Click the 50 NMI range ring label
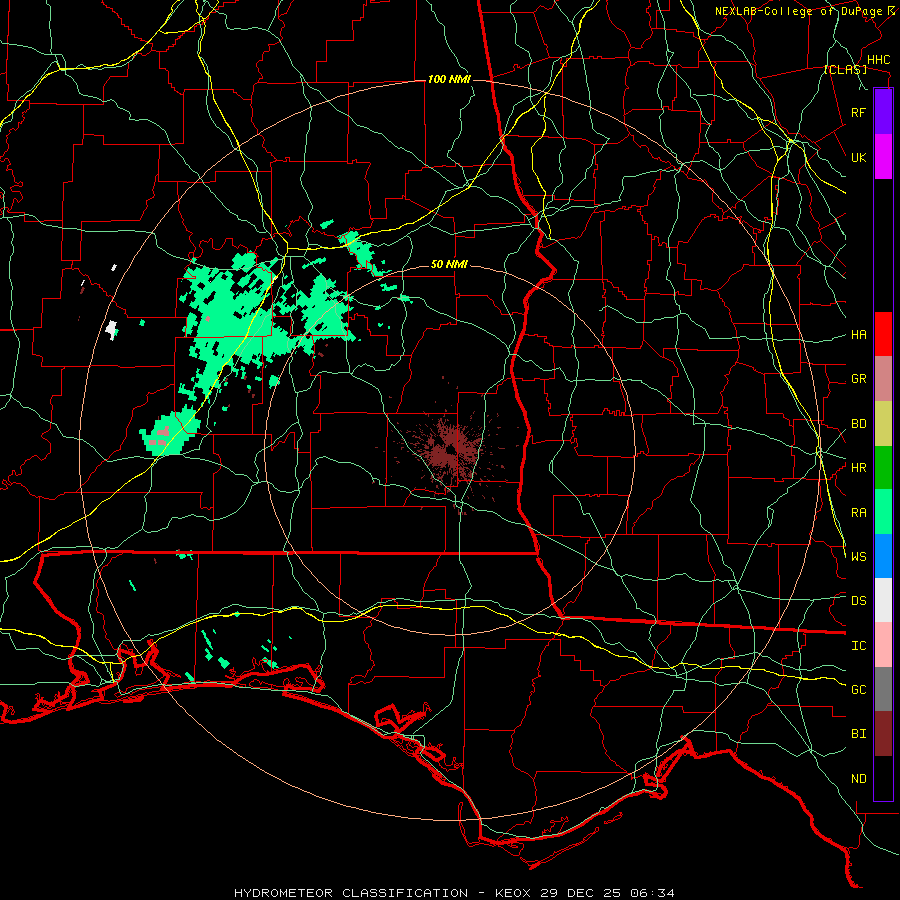Viewport: 900px width, 900px height. click(449, 265)
